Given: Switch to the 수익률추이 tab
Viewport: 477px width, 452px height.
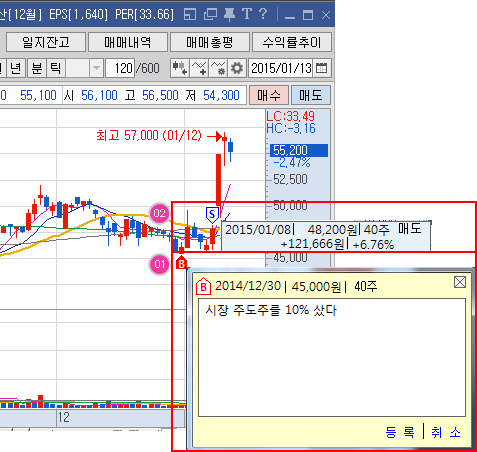Looking at the screenshot, I should point(292,42).
